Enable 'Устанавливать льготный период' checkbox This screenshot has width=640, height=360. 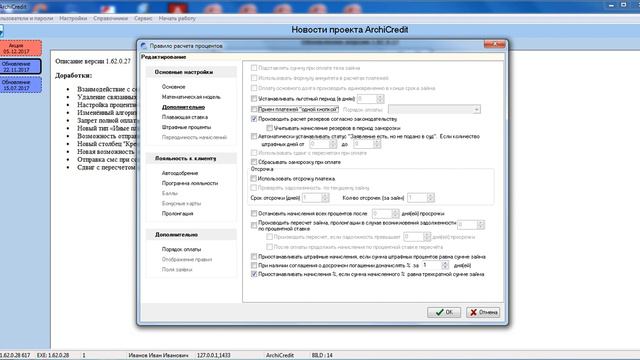pos(254,99)
